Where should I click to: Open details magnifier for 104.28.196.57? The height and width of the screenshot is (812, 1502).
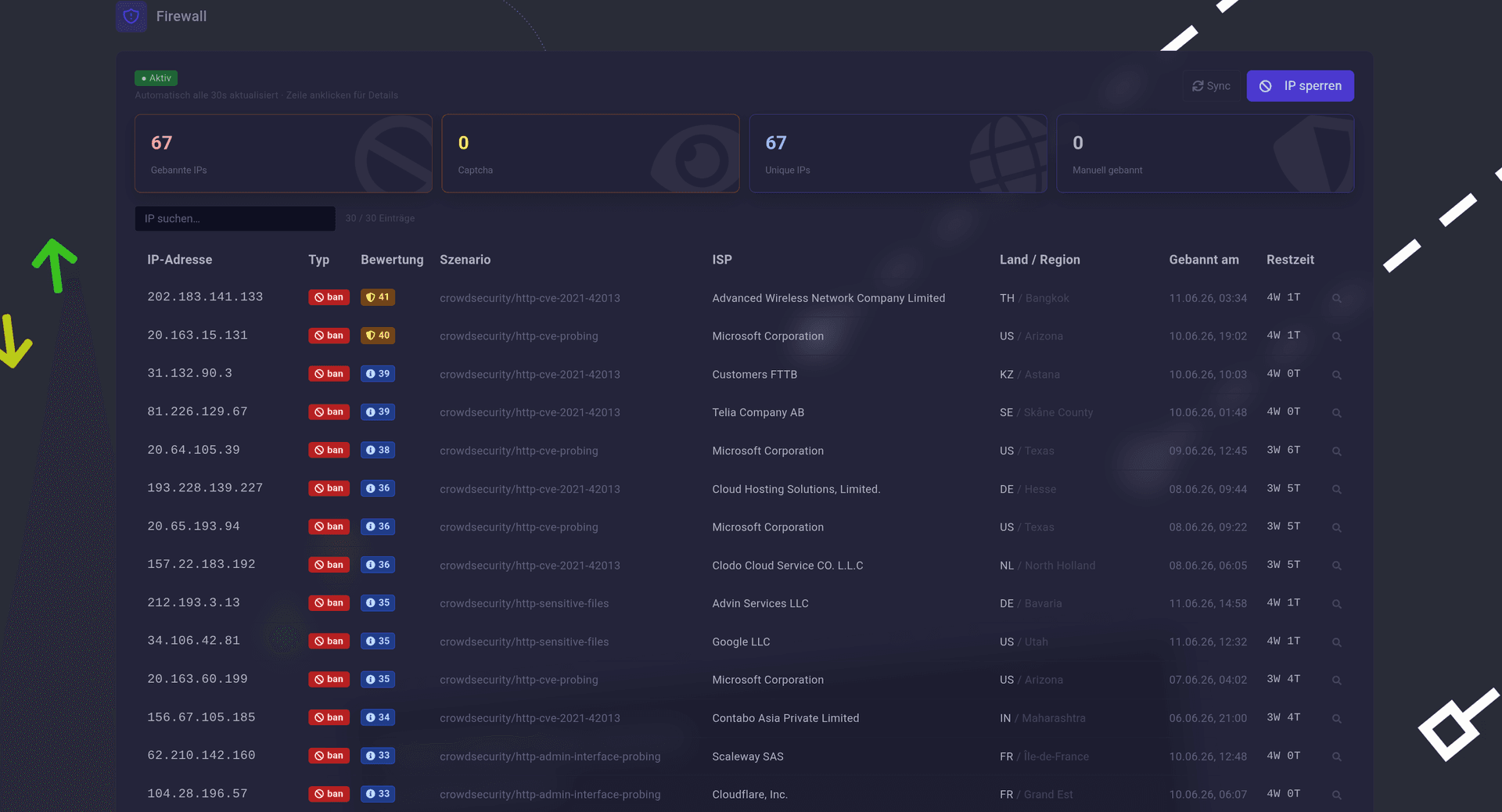[1337, 794]
